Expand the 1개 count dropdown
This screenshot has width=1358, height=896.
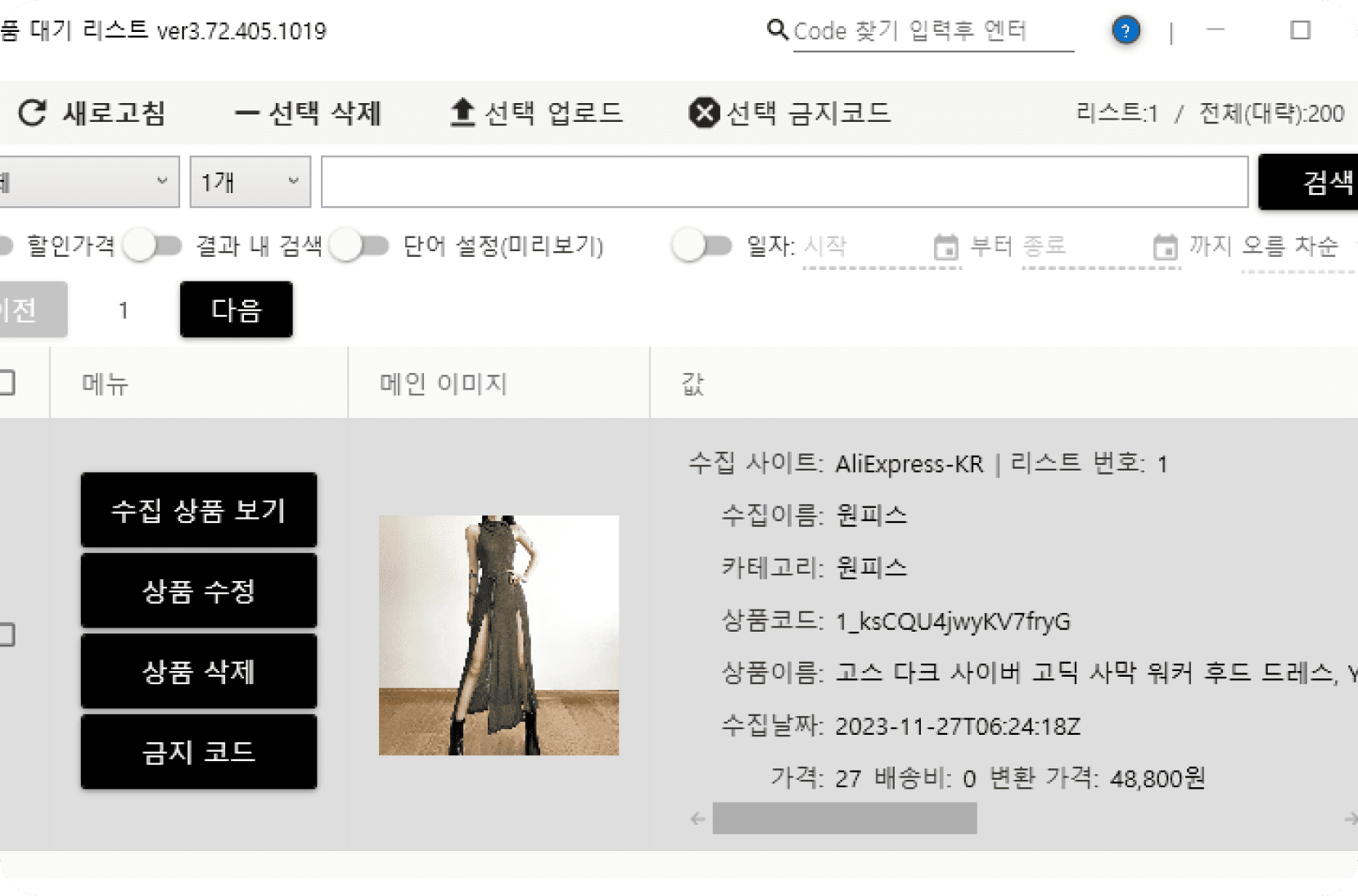(x=250, y=182)
